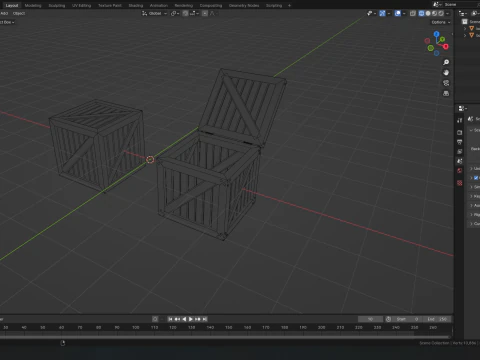Toggle the blue checkbox in properties panel
This screenshot has height=360, width=480.
pos(476,178)
